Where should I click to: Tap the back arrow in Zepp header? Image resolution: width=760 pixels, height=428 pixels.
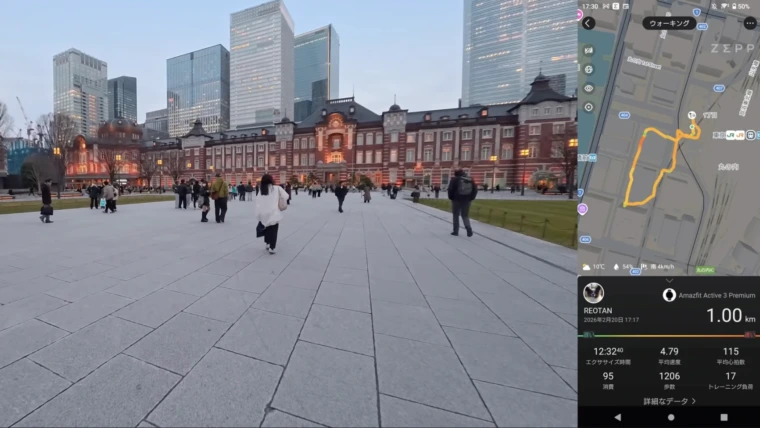(588, 23)
